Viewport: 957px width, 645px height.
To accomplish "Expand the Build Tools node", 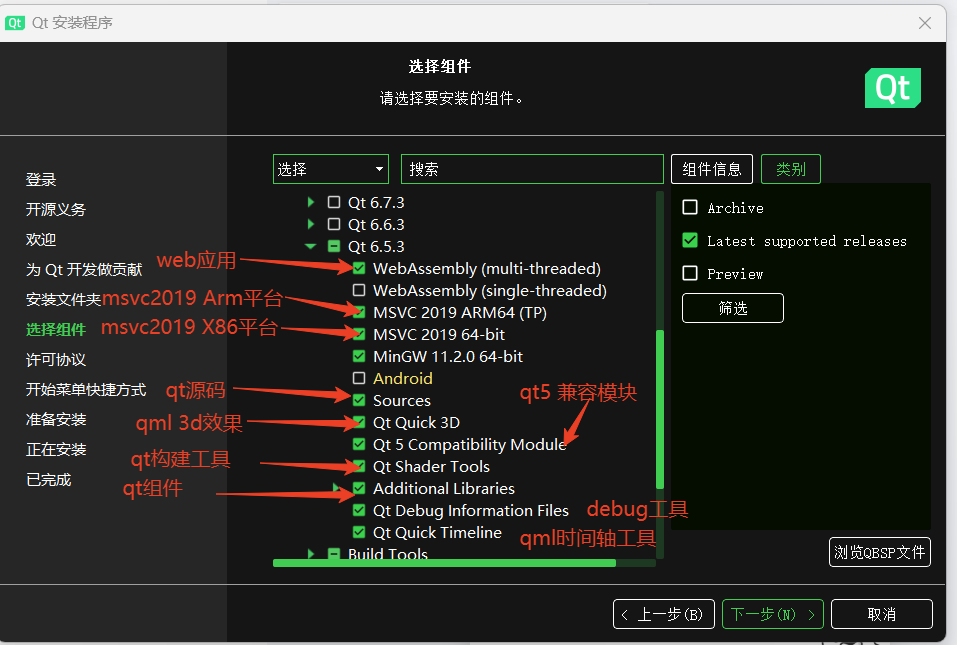I will [311, 553].
